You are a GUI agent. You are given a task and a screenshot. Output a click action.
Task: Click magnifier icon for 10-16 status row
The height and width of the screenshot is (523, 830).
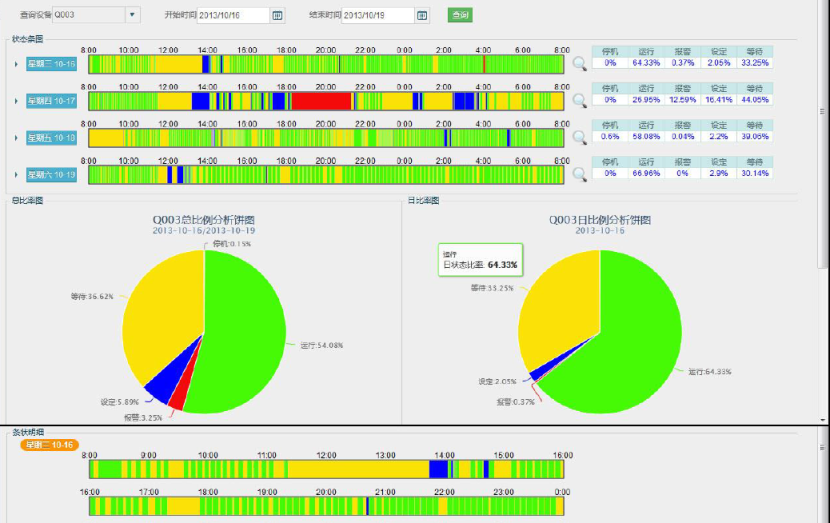pos(579,65)
